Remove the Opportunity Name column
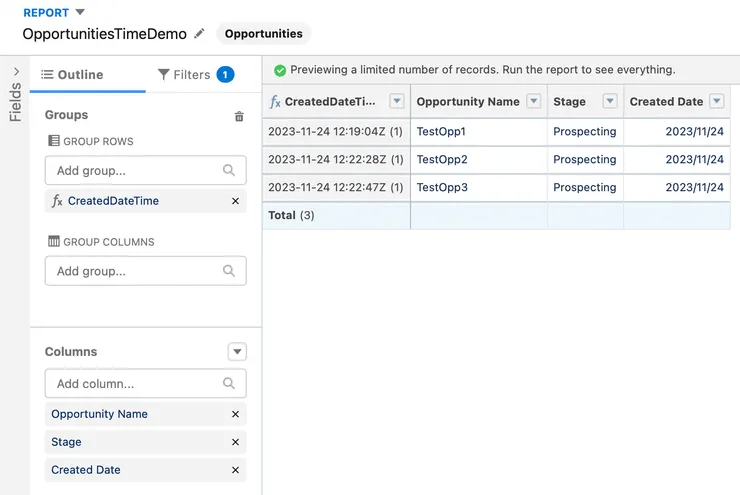740x495 pixels. coord(235,414)
